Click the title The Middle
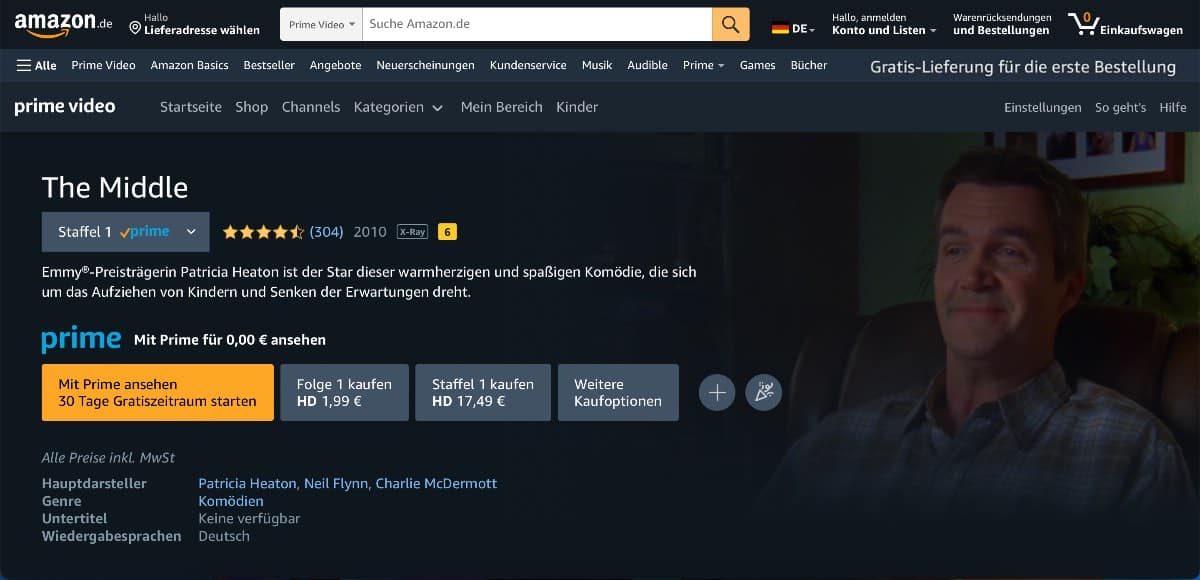Screen dimensions: 1200x580 115,187
